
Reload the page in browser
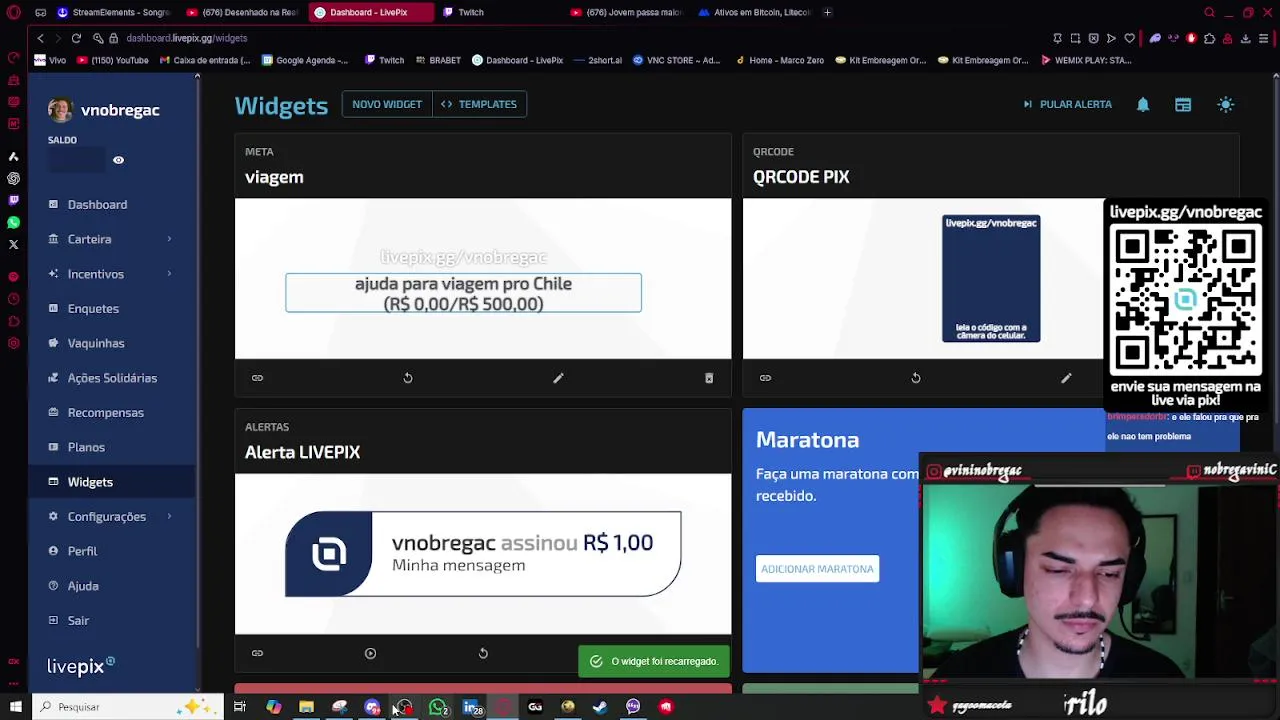click(76, 38)
